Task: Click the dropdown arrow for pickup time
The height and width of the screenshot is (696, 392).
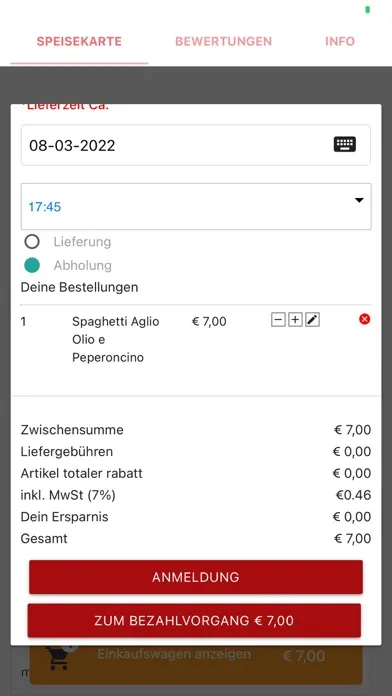Action: point(359,200)
